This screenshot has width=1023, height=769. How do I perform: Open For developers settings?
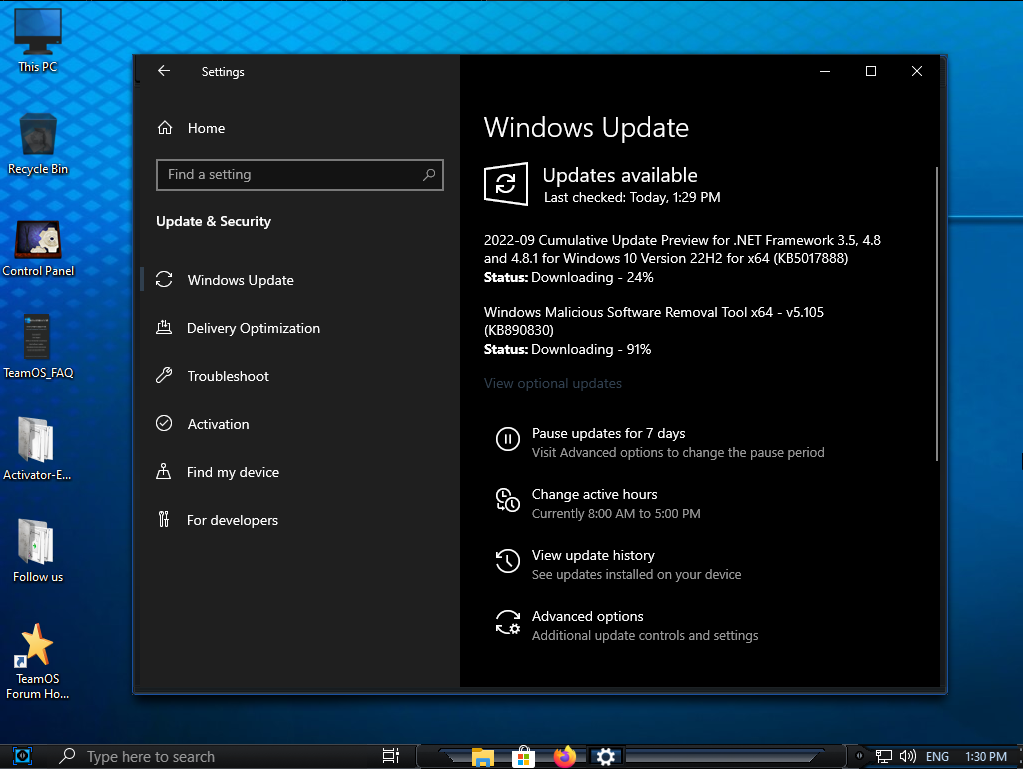[232, 520]
